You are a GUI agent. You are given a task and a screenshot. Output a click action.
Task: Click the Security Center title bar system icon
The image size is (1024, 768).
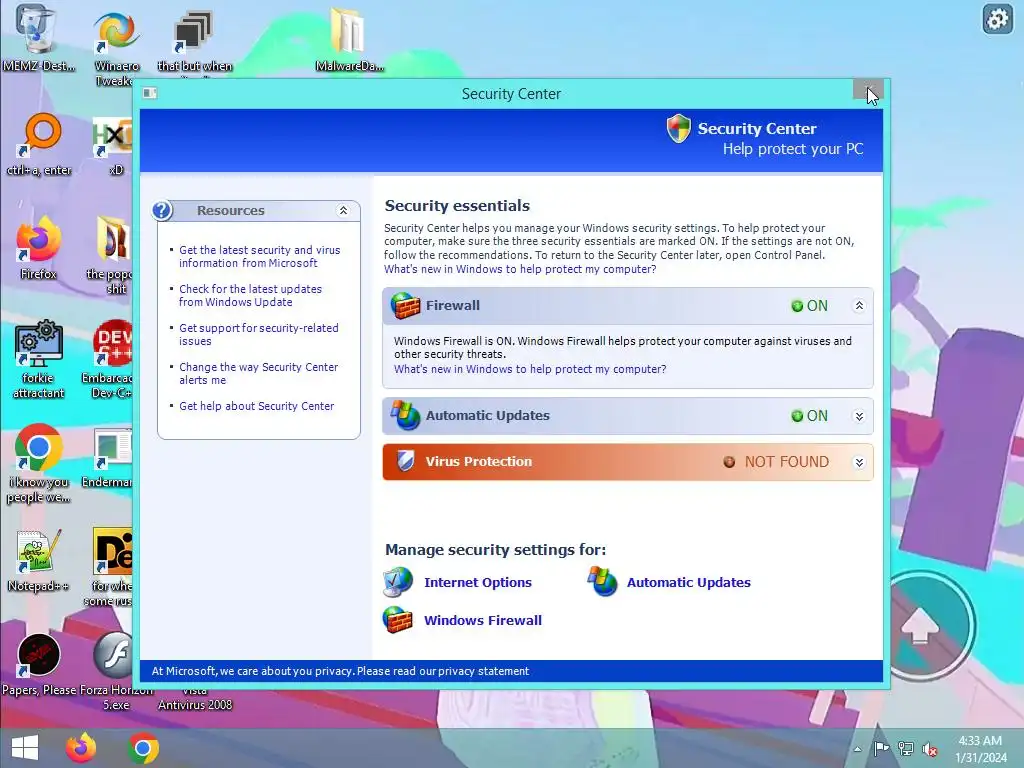click(x=150, y=93)
